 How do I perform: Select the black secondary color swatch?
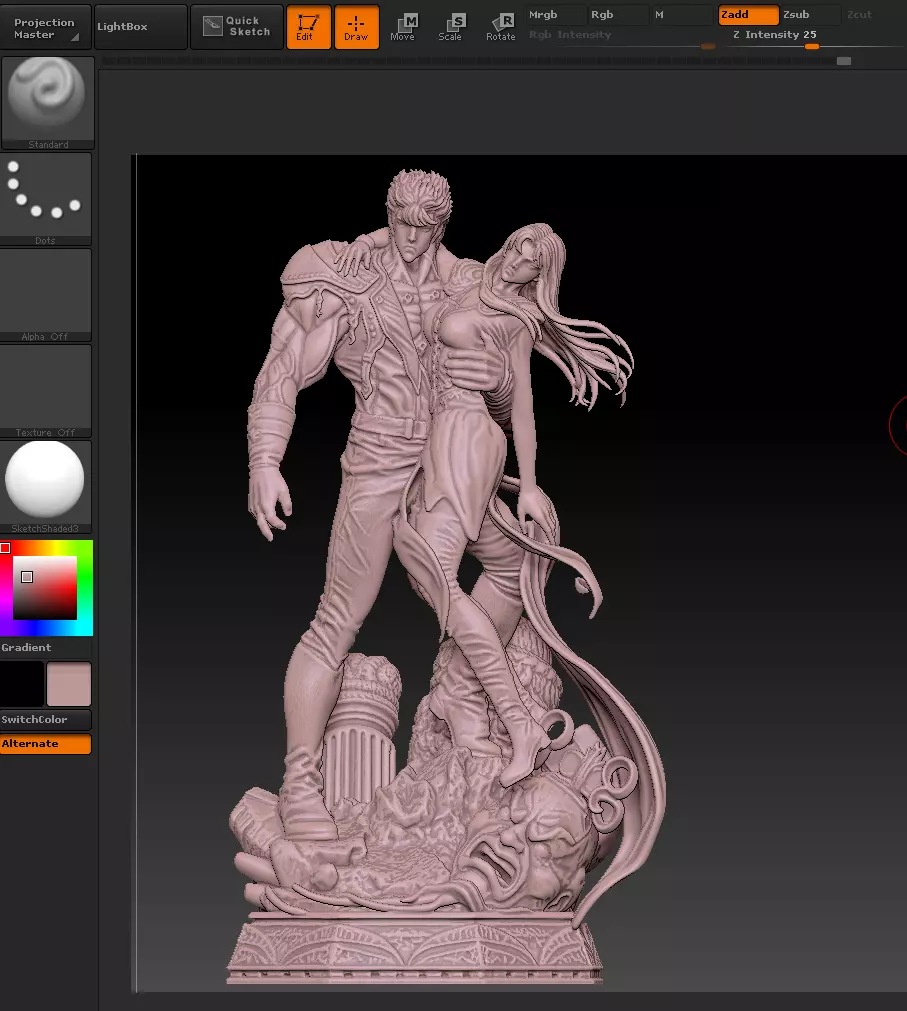click(x=22, y=684)
